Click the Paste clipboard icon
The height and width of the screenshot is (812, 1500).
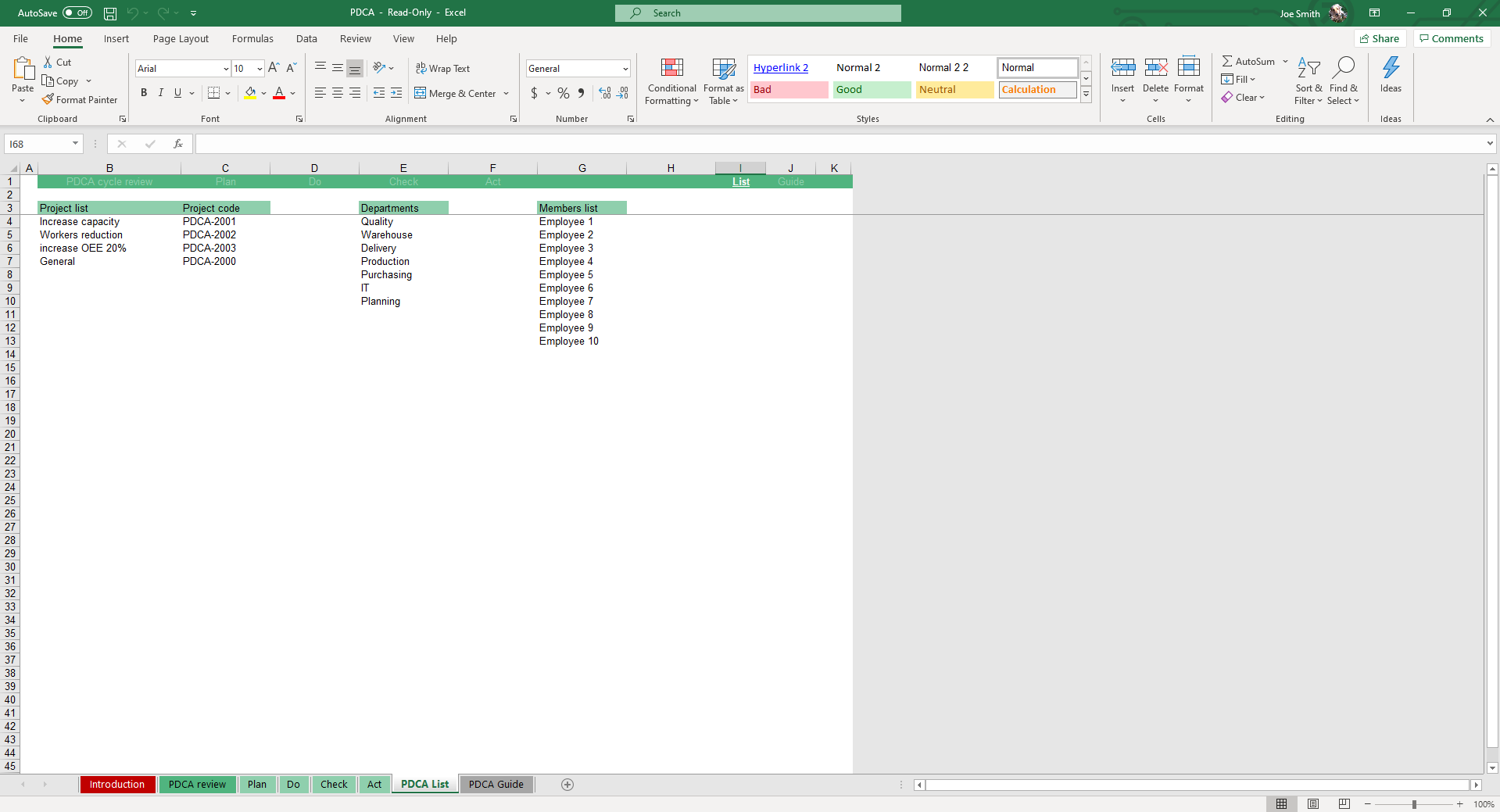[x=23, y=70]
